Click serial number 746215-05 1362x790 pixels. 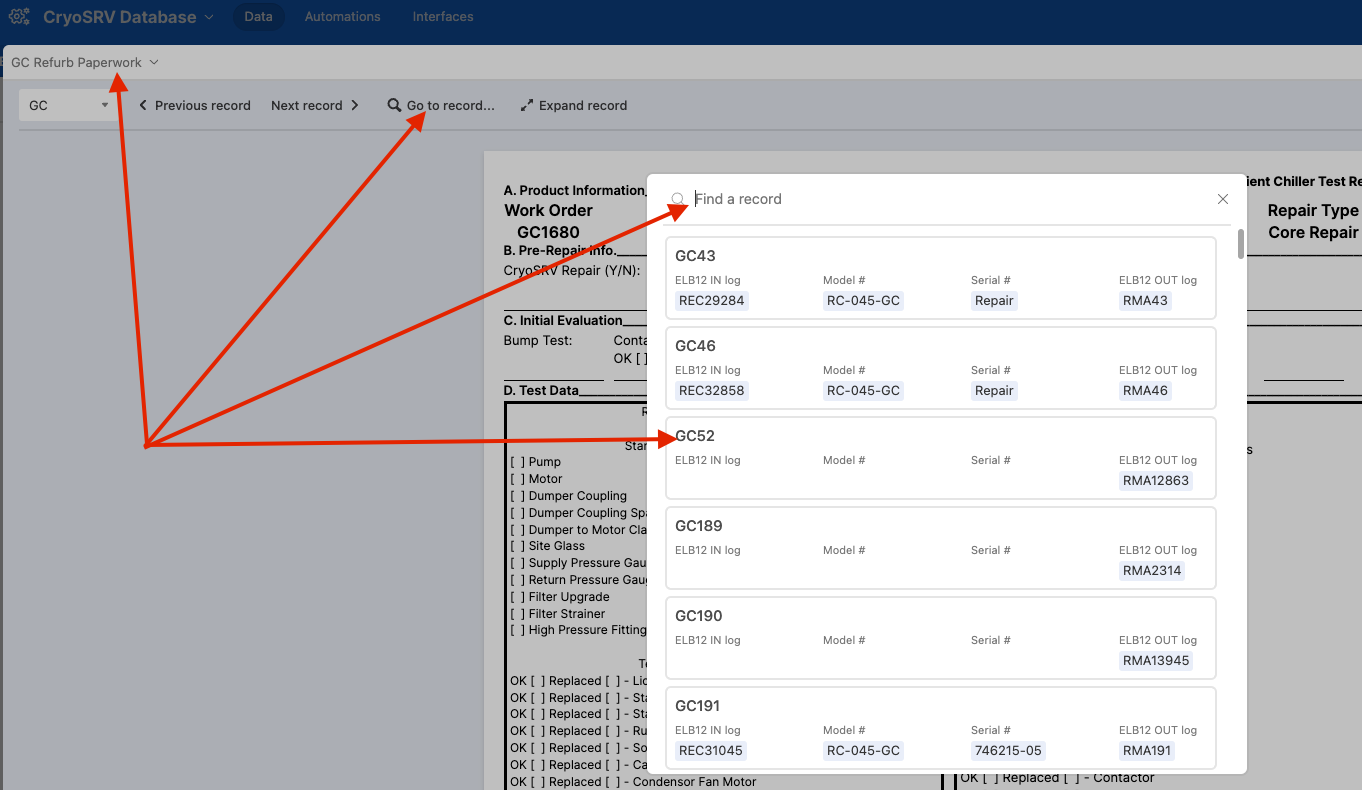tap(1008, 750)
